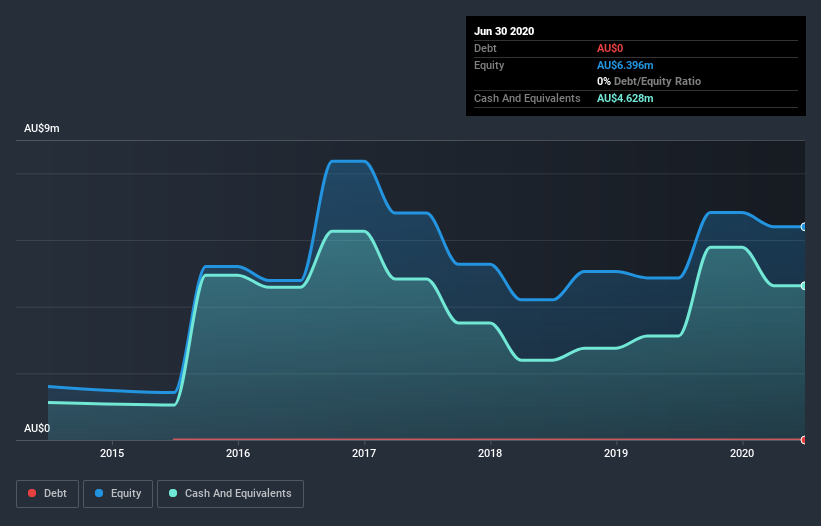Click the Cash And Equivalents tooltip label
The image size is (821, 526).
click(527, 98)
